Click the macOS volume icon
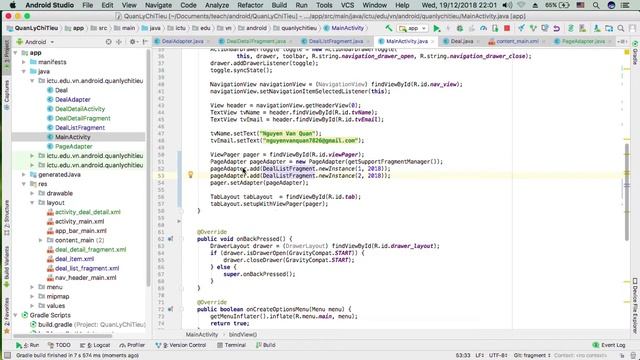This screenshot has height=360, width=640. 507,5
